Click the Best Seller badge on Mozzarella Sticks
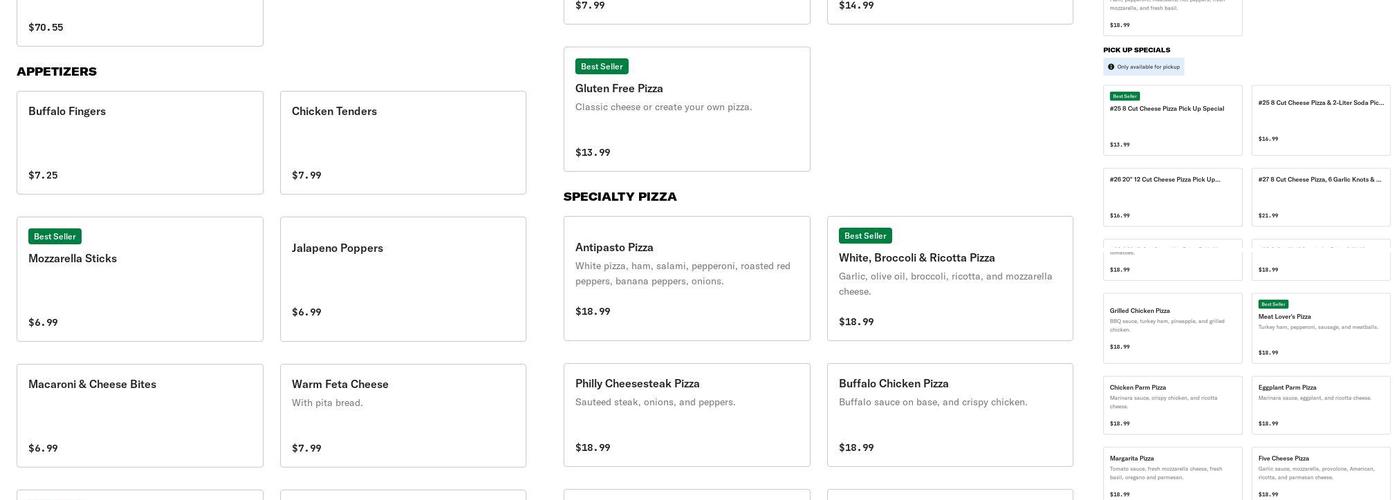Screen dimensions: 1400x500 coord(55,237)
